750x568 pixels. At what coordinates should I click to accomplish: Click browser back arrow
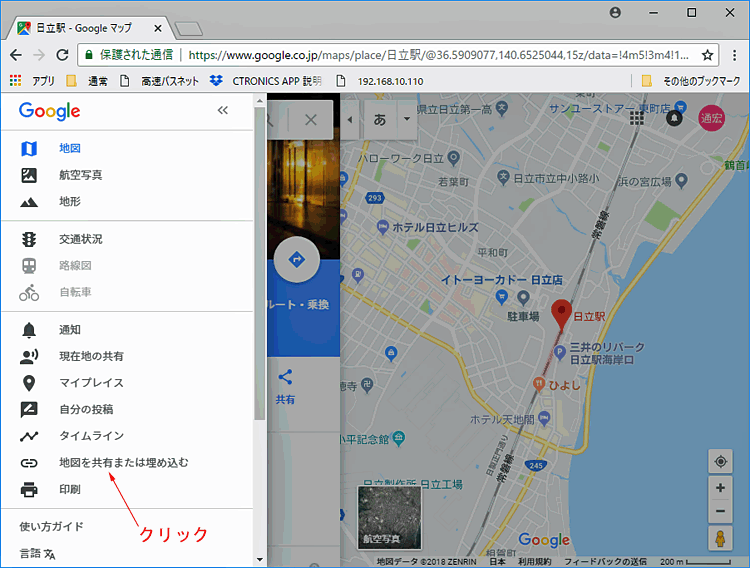point(16,55)
